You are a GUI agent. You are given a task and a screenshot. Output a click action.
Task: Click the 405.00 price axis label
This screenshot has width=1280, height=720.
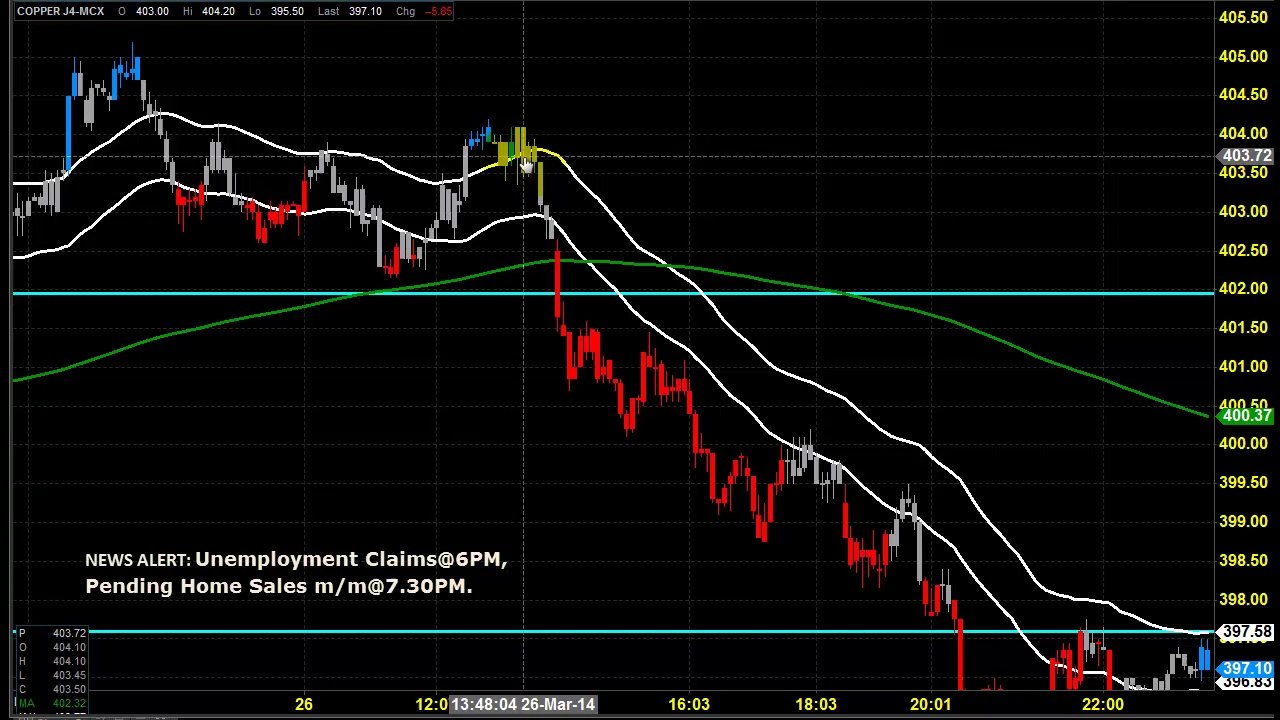pyautogui.click(x=1243, y=56)
